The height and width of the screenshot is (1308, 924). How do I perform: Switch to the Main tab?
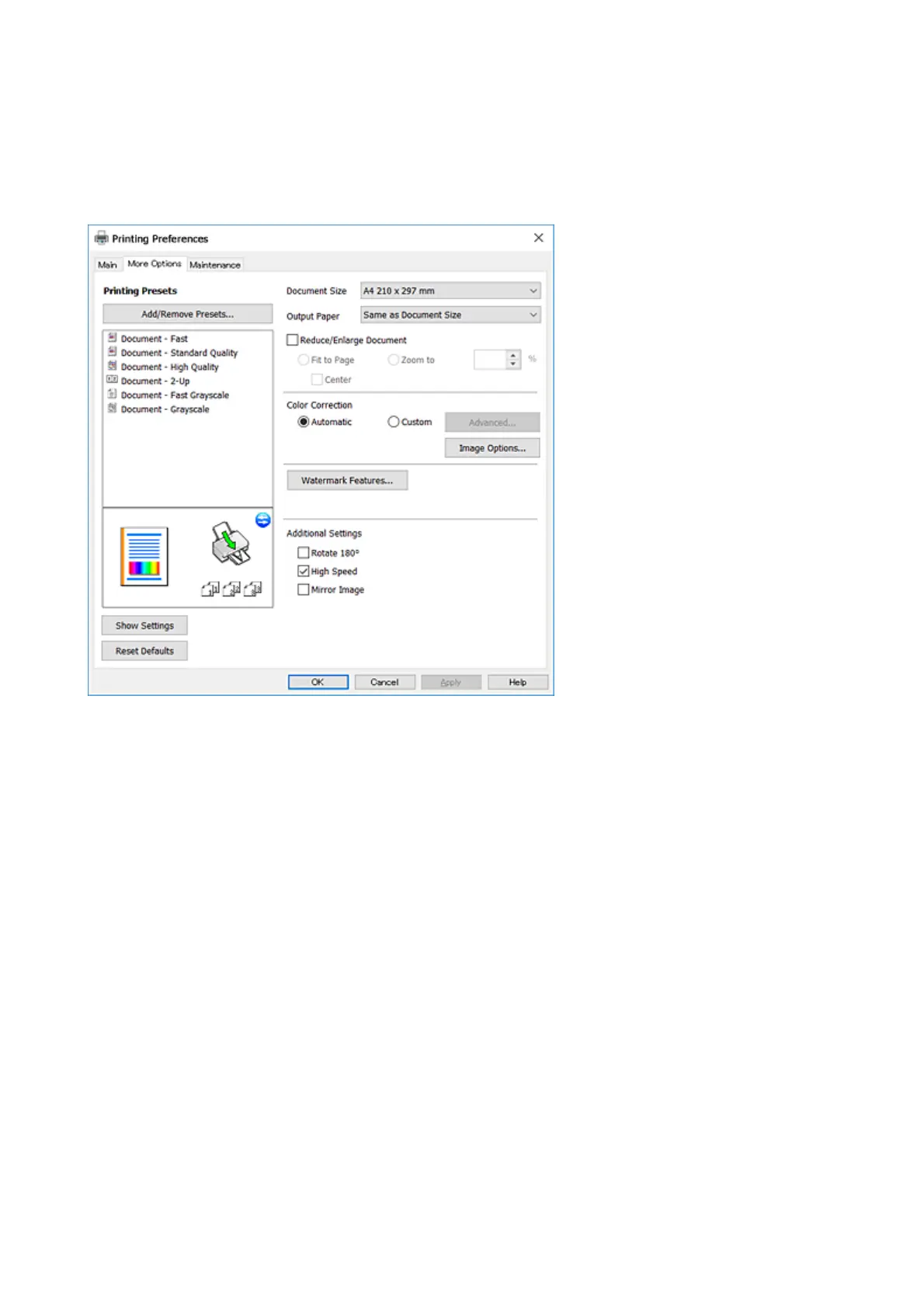(107, 265)
